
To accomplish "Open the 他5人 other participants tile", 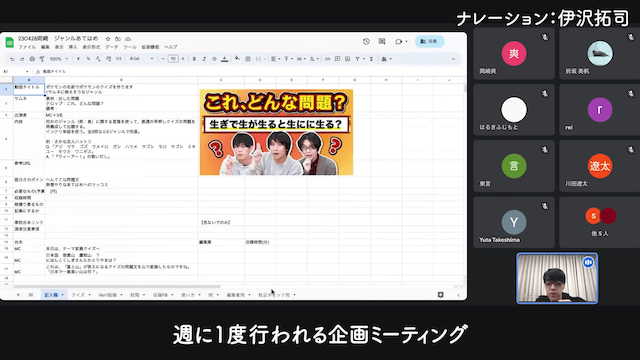I will pos(600,222).
